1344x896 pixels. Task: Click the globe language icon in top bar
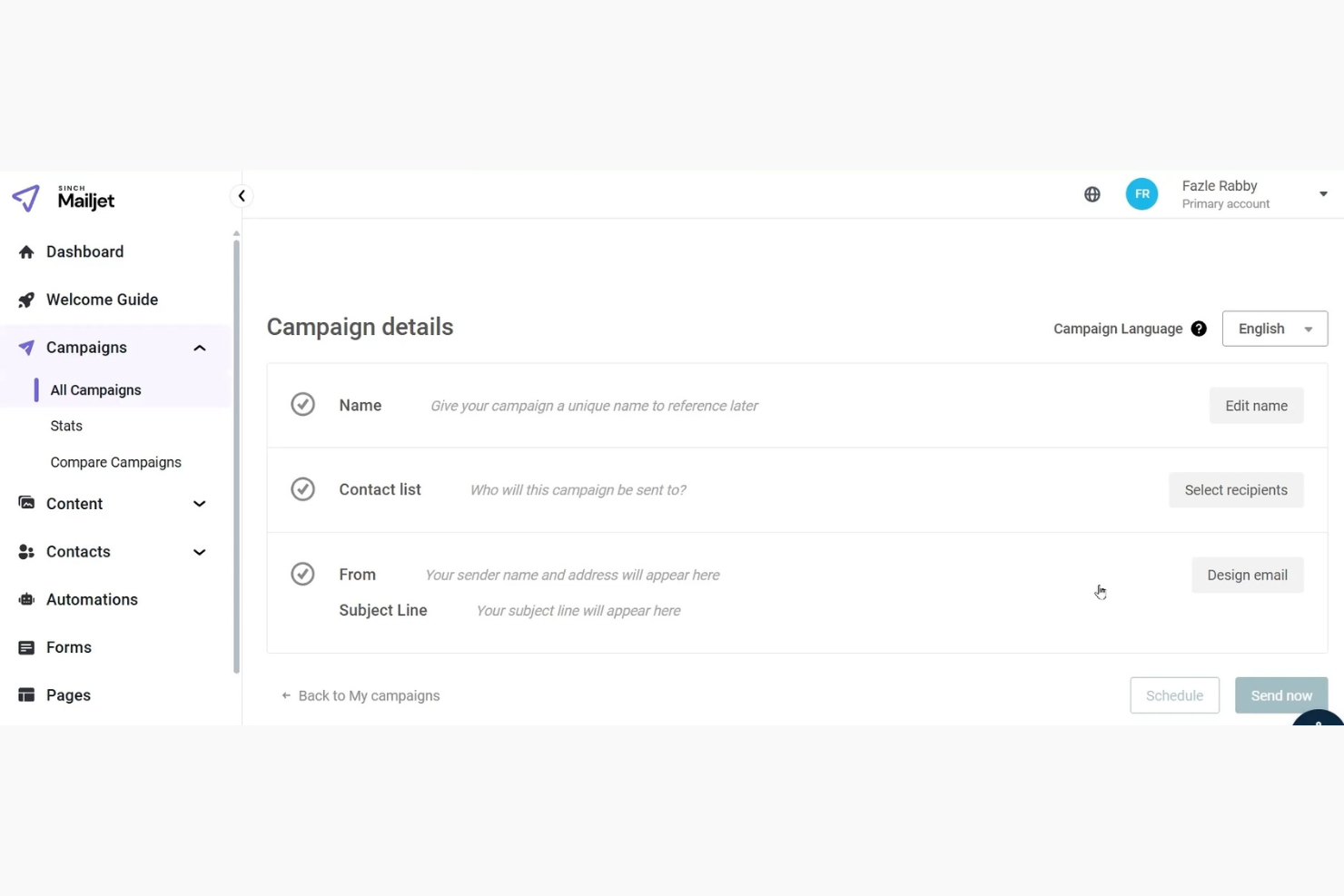click(1092, 193)
